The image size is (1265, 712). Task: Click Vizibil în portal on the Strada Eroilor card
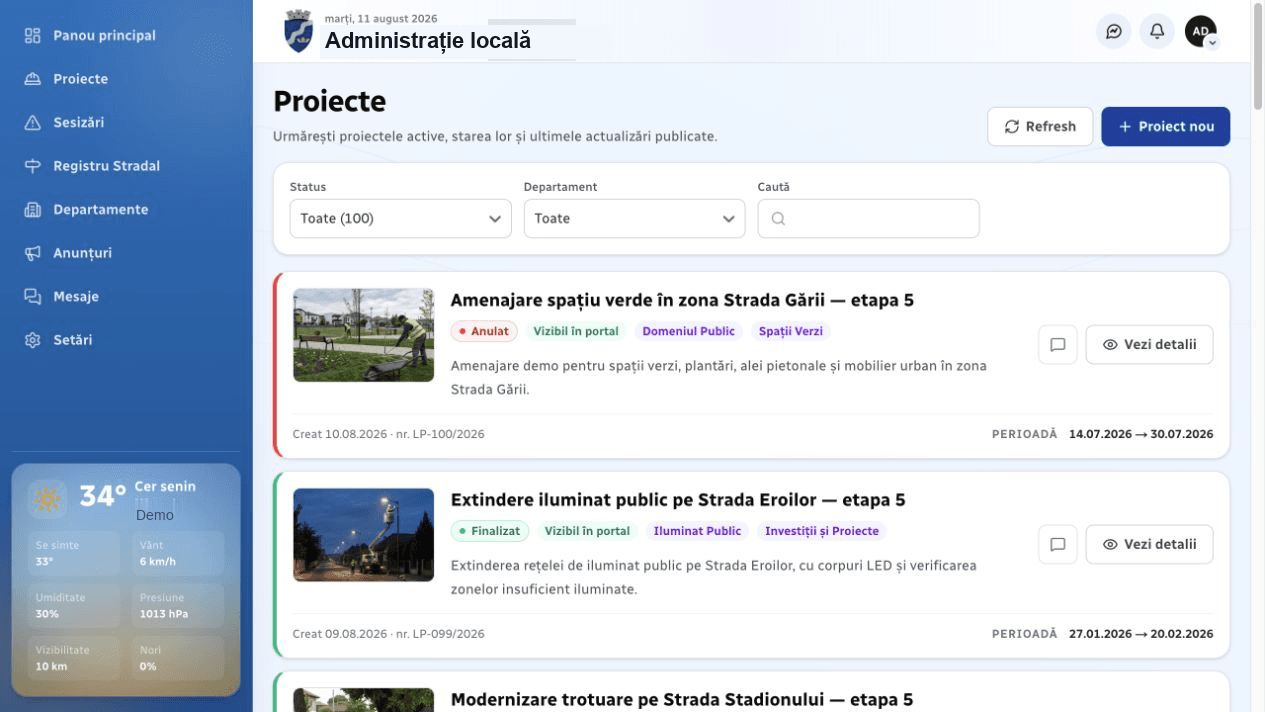click(x=587, y=531)
